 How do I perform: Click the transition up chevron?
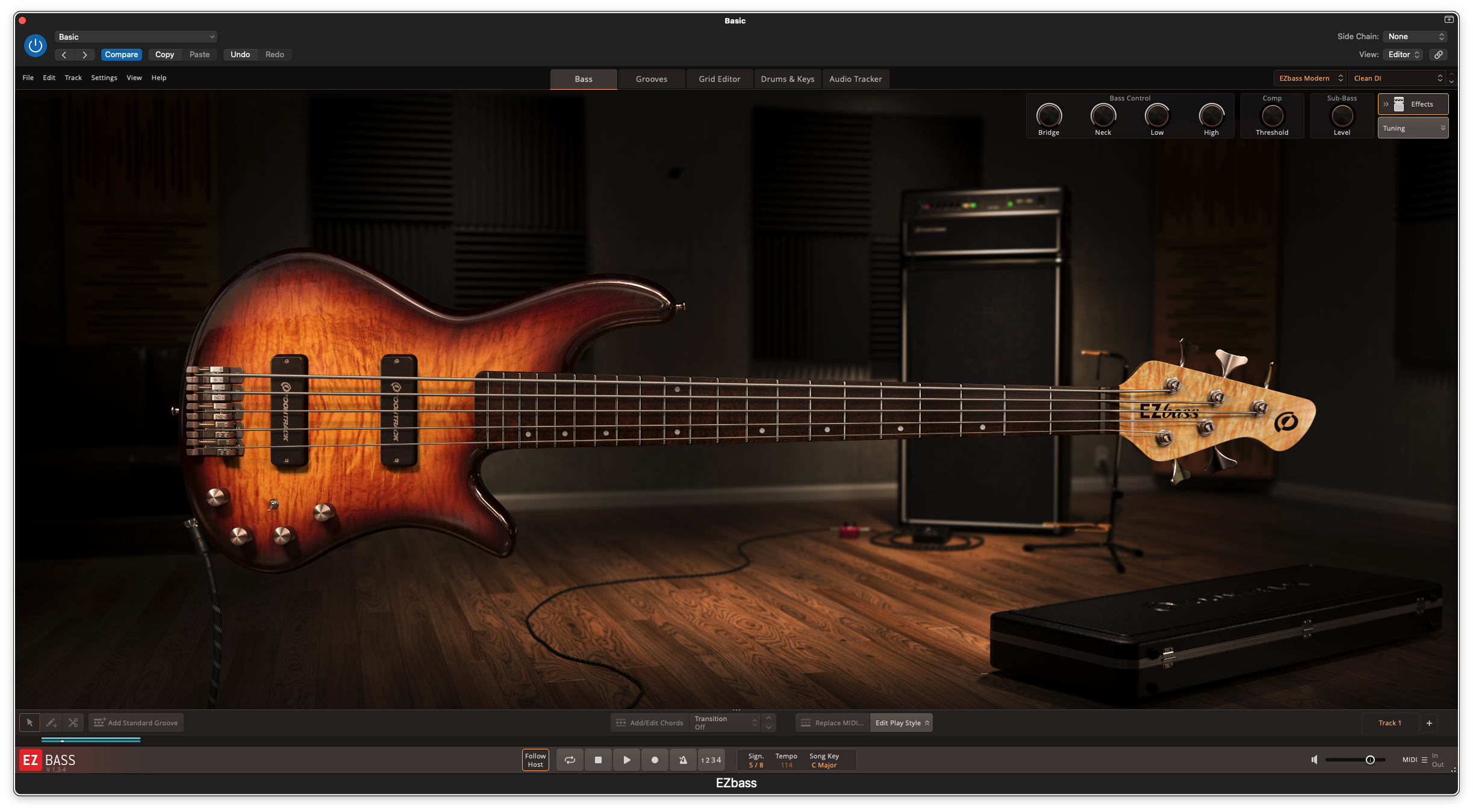click(768, 718)
